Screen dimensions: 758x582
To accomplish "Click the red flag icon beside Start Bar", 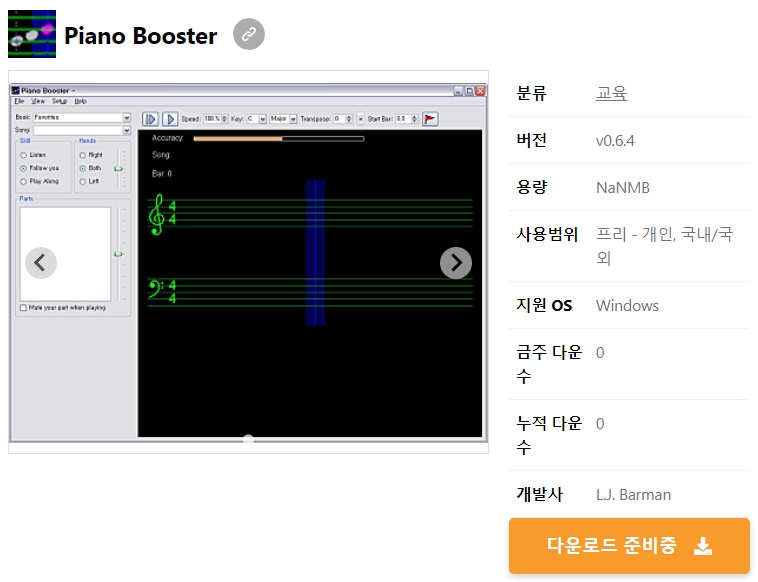I will click(430, 119).
